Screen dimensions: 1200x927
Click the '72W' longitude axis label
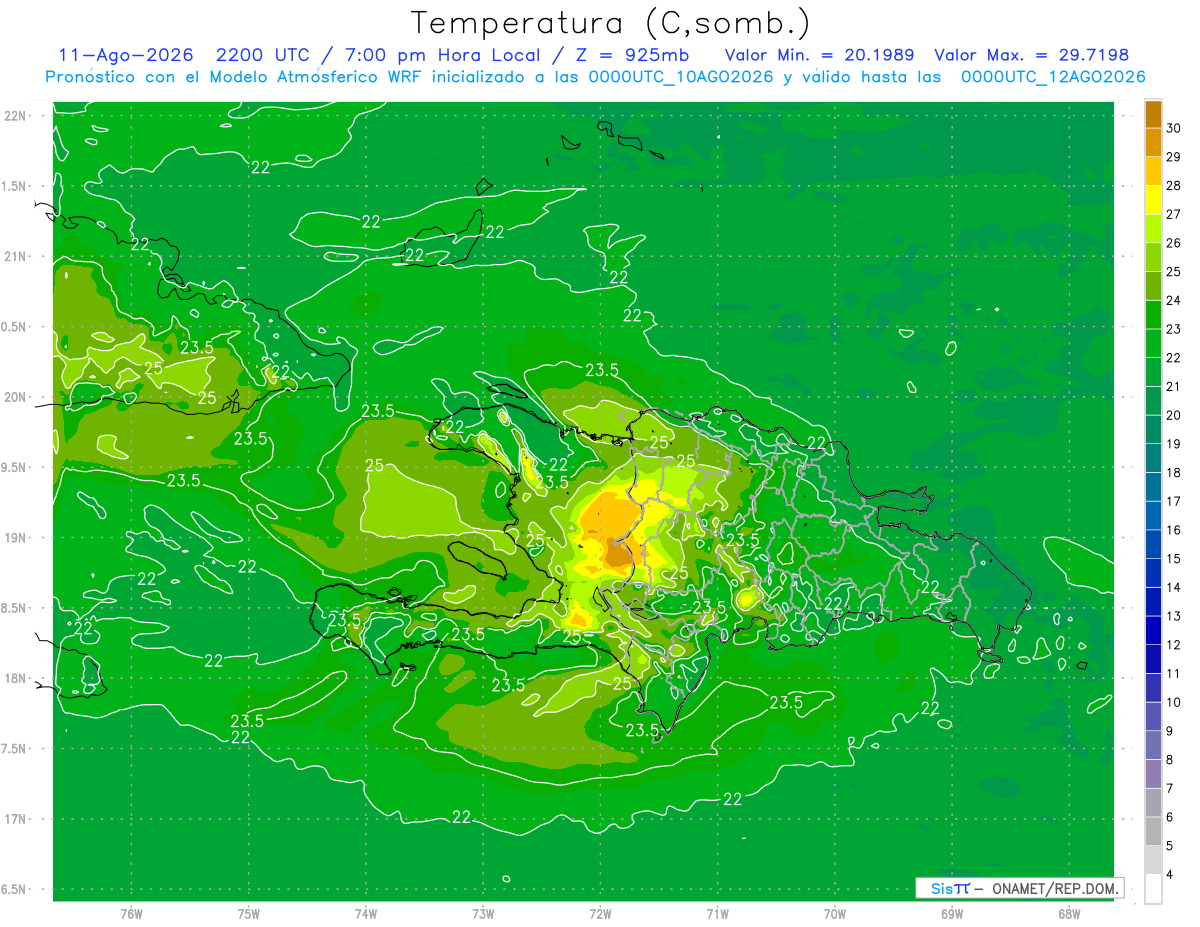tap(601, 914)
